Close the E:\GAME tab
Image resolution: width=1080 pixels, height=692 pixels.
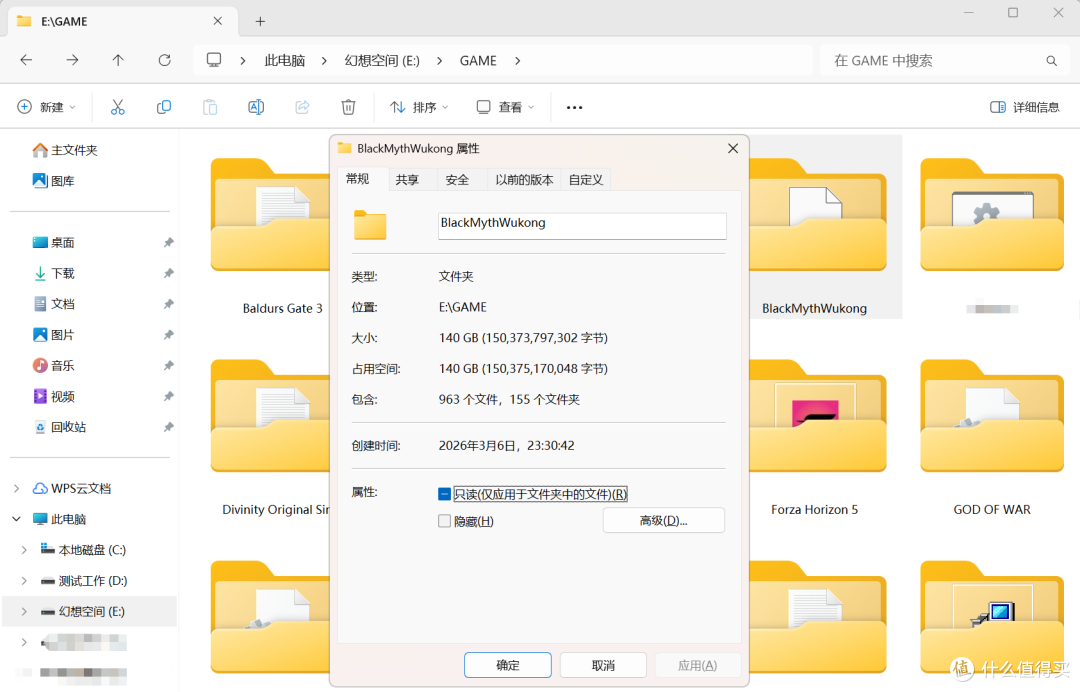[x=218, y=21]
